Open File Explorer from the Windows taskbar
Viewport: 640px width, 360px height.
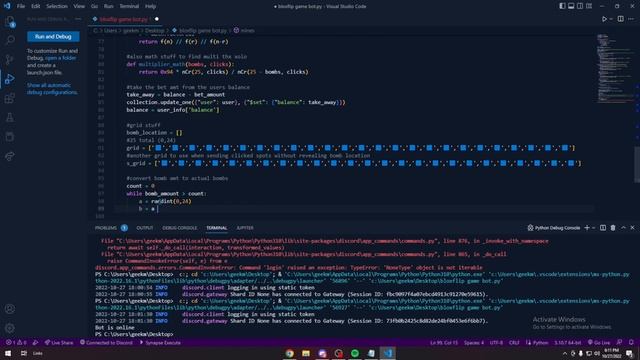pyautogui.click(x=306, y=353)
